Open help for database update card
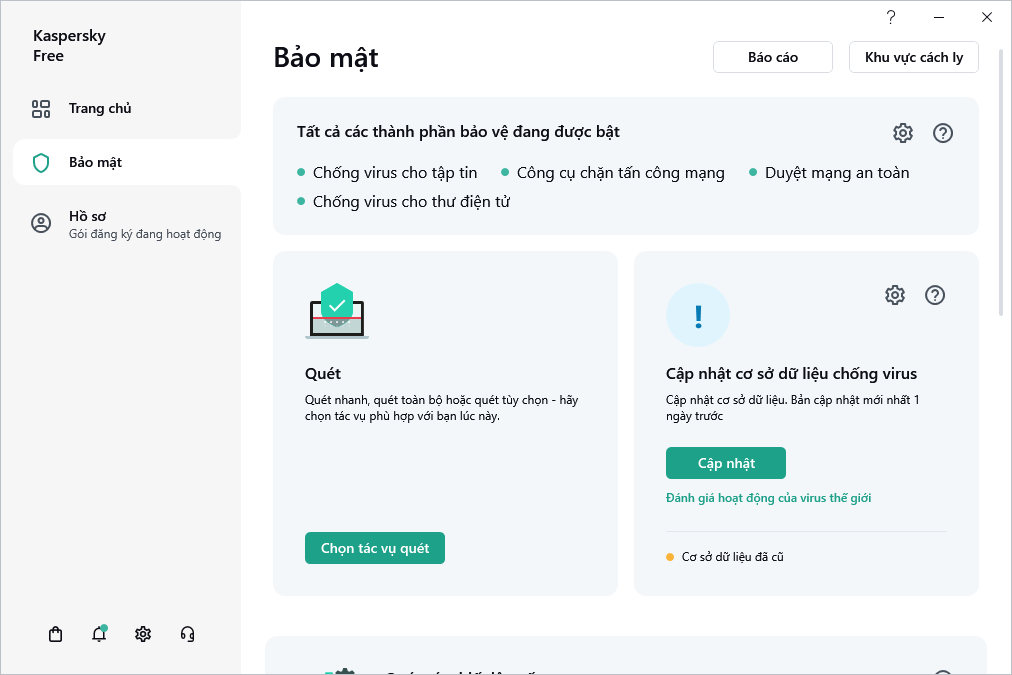 pyautogui.click(x=935, y=295)
